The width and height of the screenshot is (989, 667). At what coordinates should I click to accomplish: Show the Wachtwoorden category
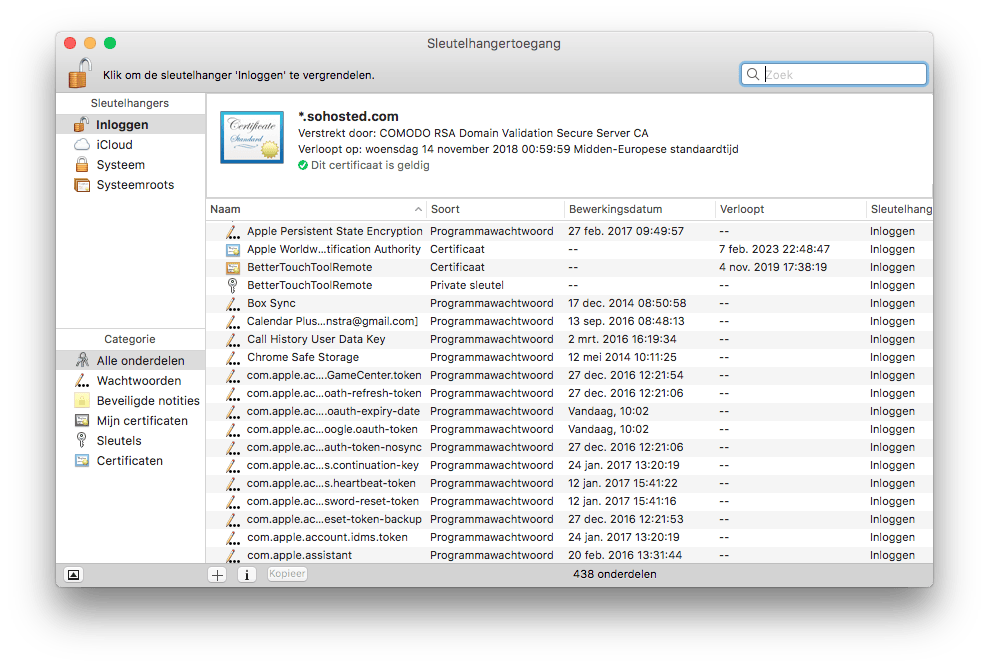pyautogui.click(x=131, y=381)
